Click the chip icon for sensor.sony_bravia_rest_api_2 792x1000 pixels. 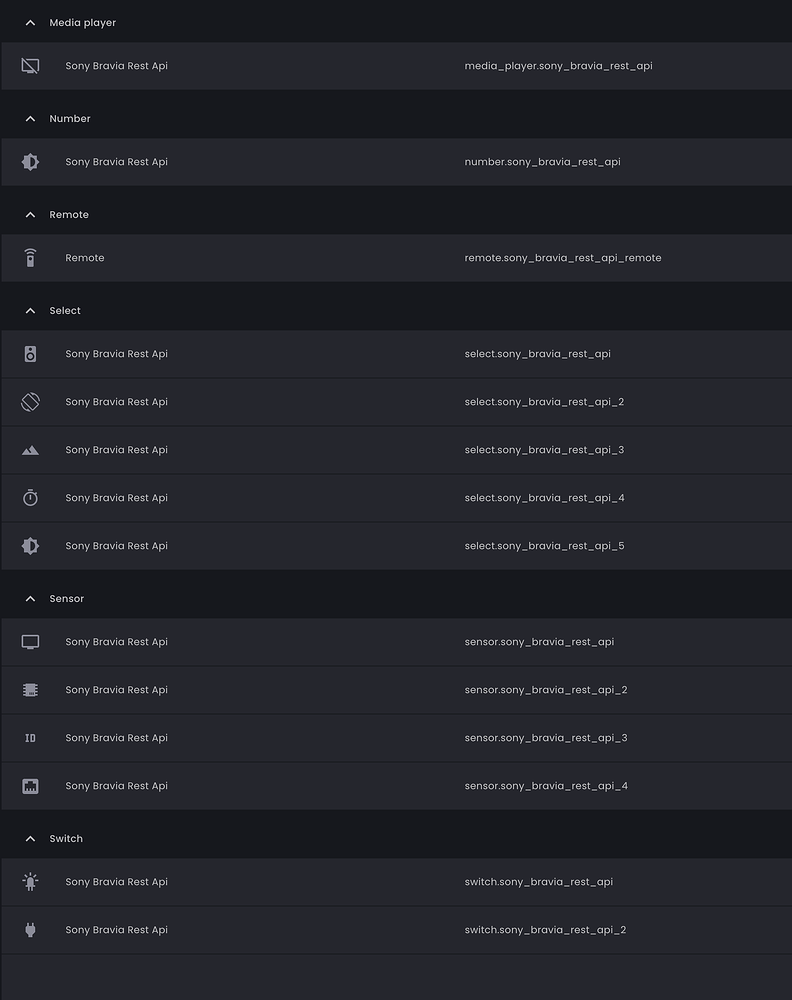click(30, 689)
